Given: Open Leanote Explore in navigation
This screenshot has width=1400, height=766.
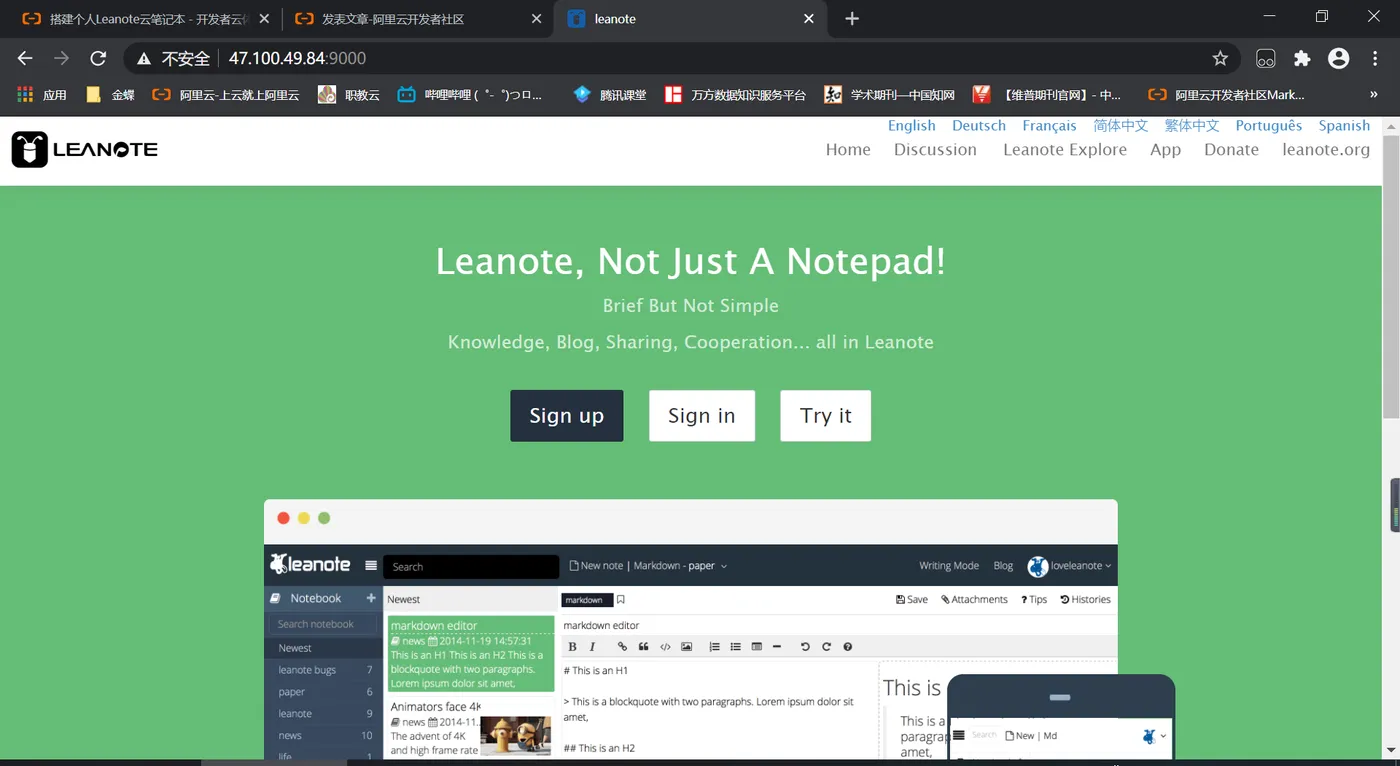Looking at the screenshot, I should click(1065, 150).
